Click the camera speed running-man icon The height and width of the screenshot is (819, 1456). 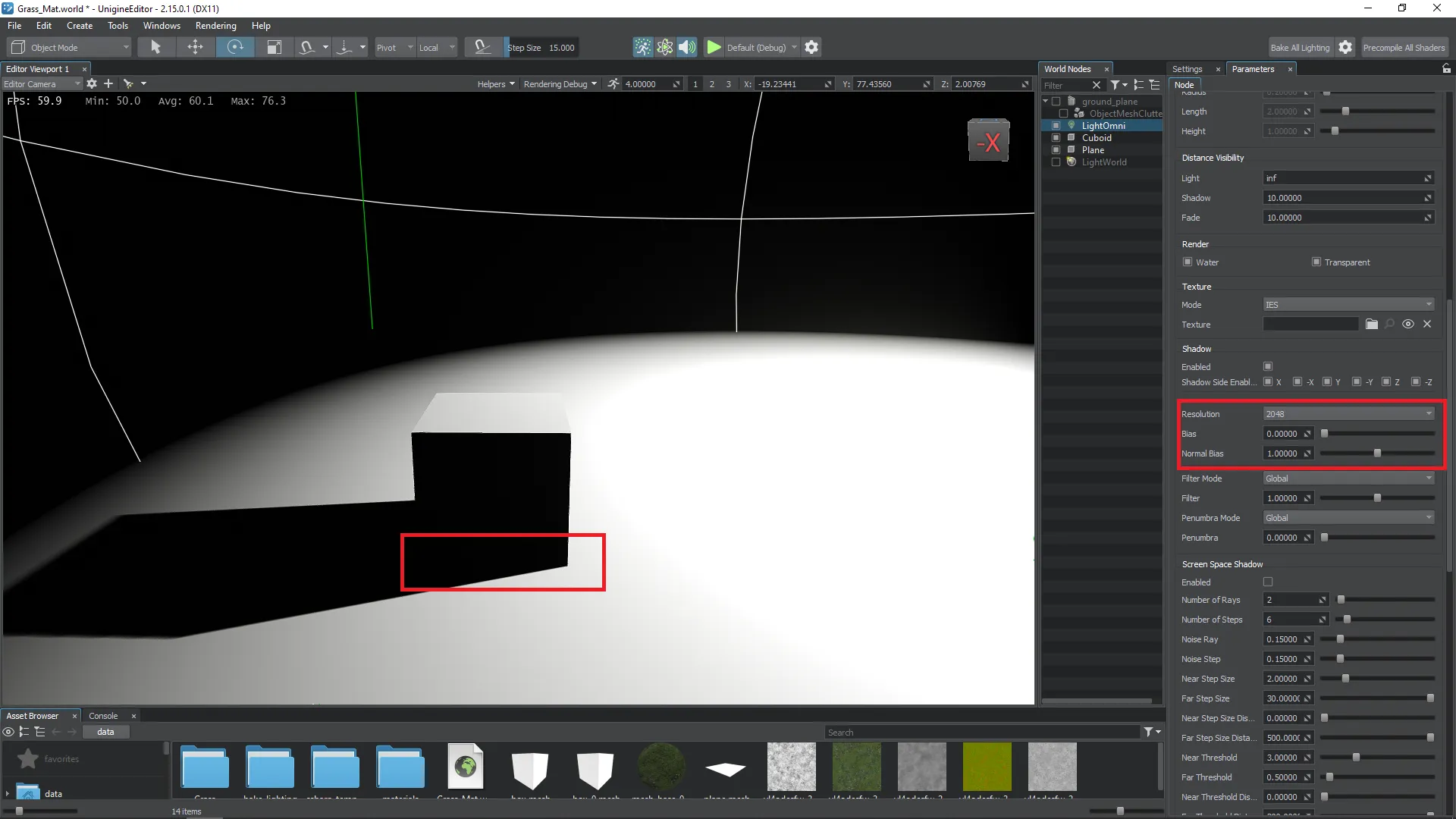tap(613, 83)
